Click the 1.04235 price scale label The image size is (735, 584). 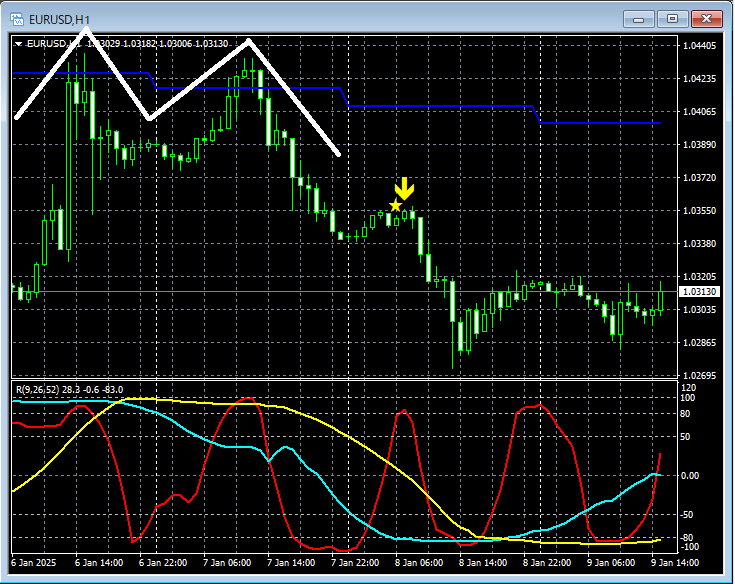coord(699,79)
